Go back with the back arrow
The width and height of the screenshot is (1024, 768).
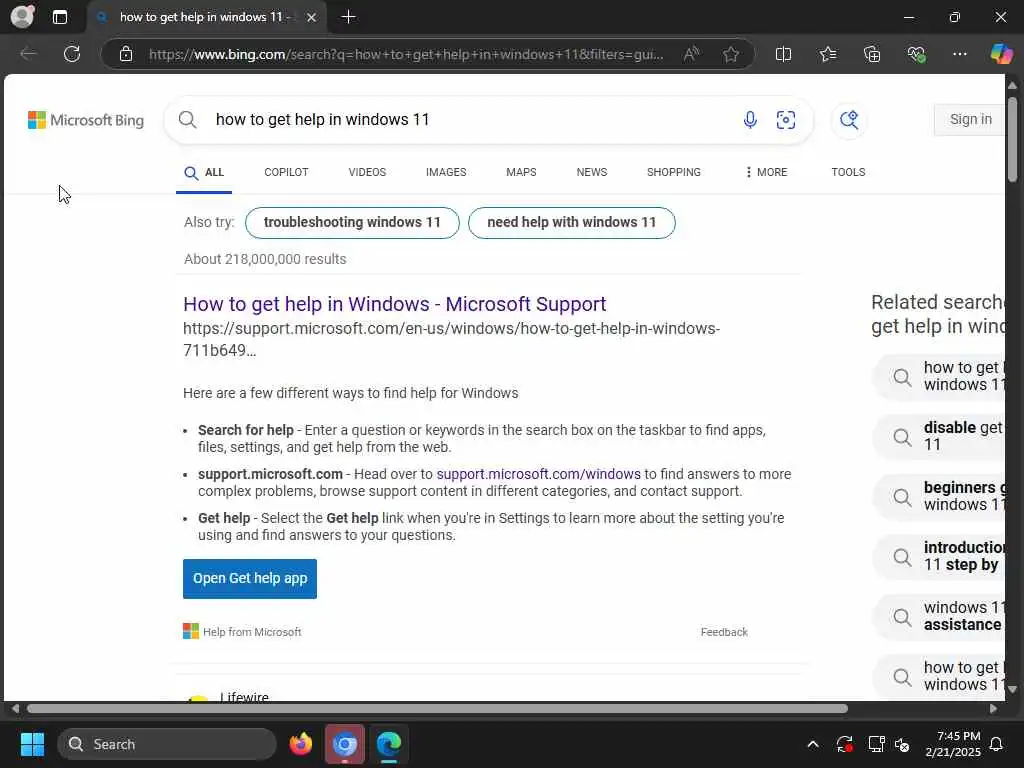[28, 54]
